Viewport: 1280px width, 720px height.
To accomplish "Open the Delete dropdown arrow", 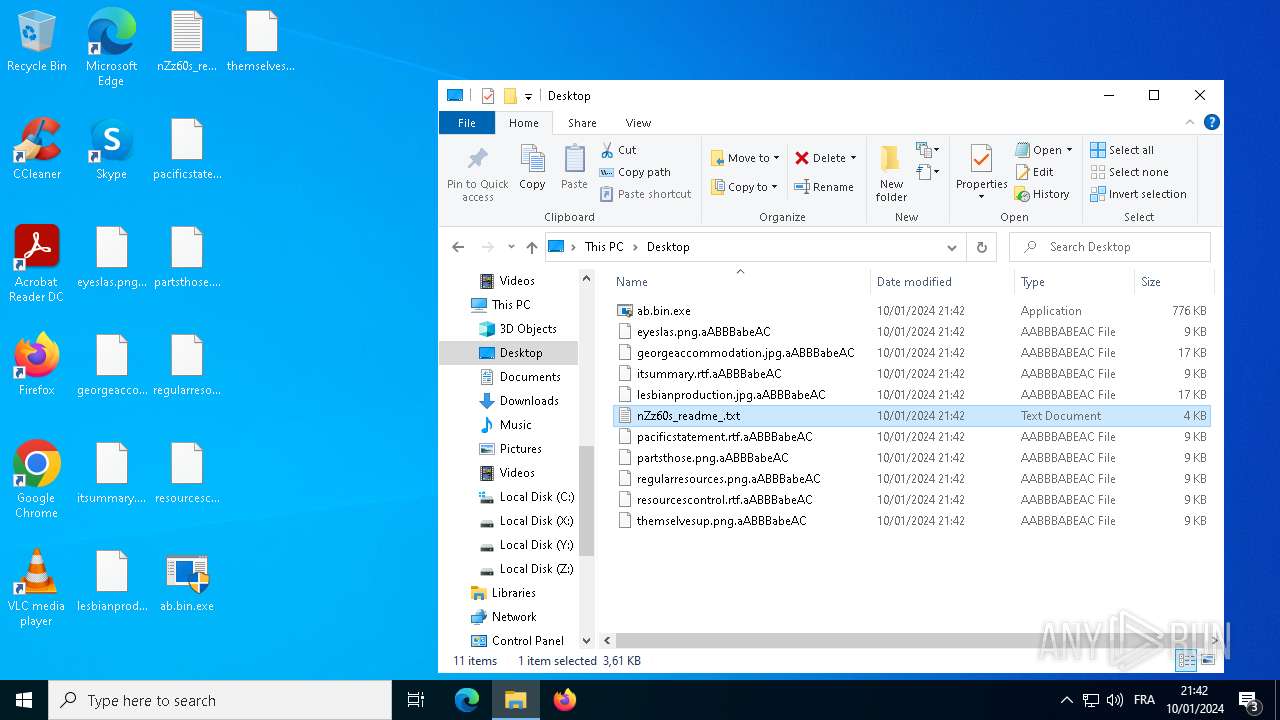I will [x=853, y=158].
